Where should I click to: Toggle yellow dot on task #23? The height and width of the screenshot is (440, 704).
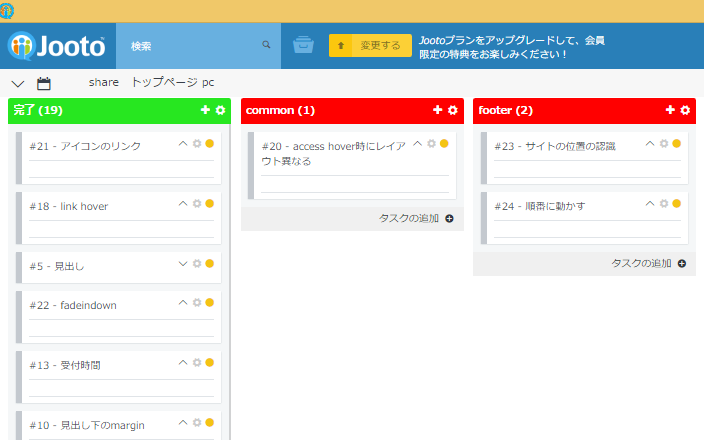coord(677,144)
